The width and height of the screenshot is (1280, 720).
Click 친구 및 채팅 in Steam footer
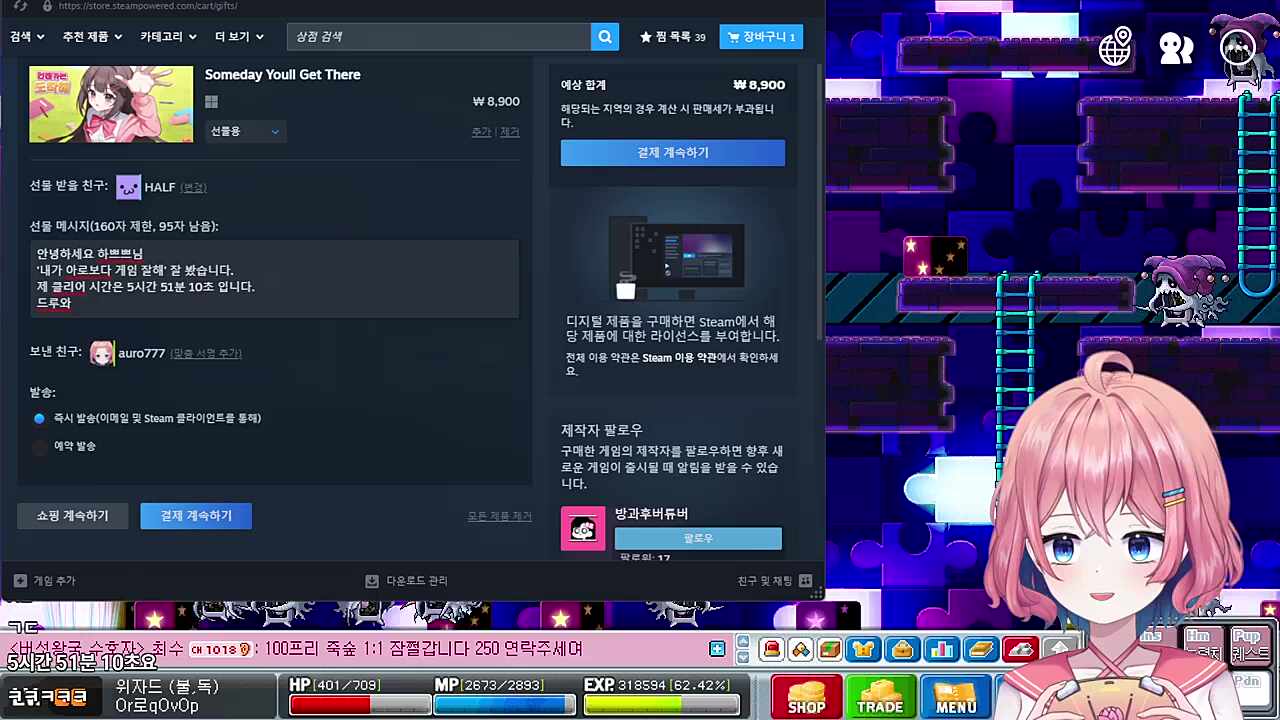click(x=765, y=581)
